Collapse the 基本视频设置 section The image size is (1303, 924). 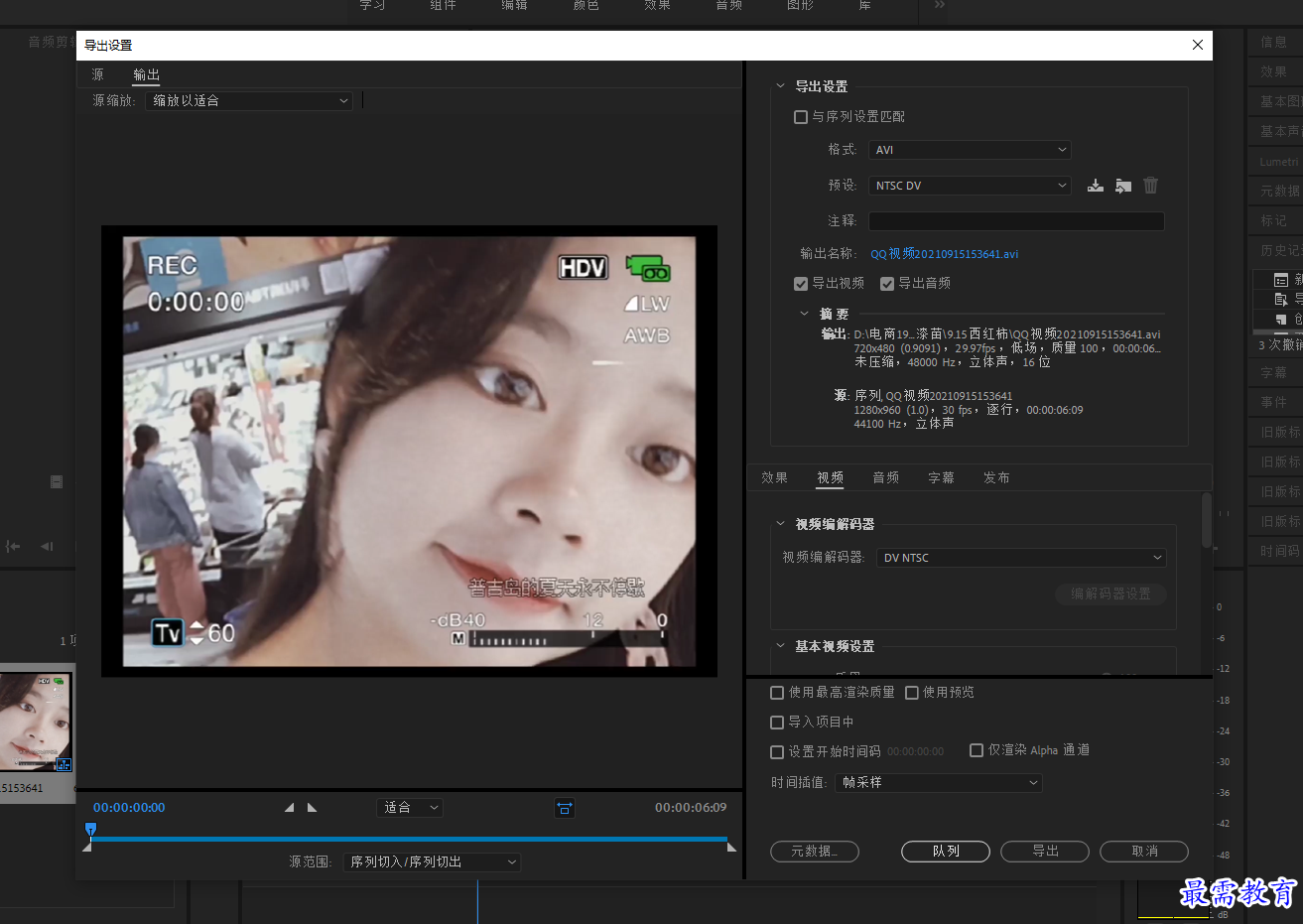[x=780, y=646]
